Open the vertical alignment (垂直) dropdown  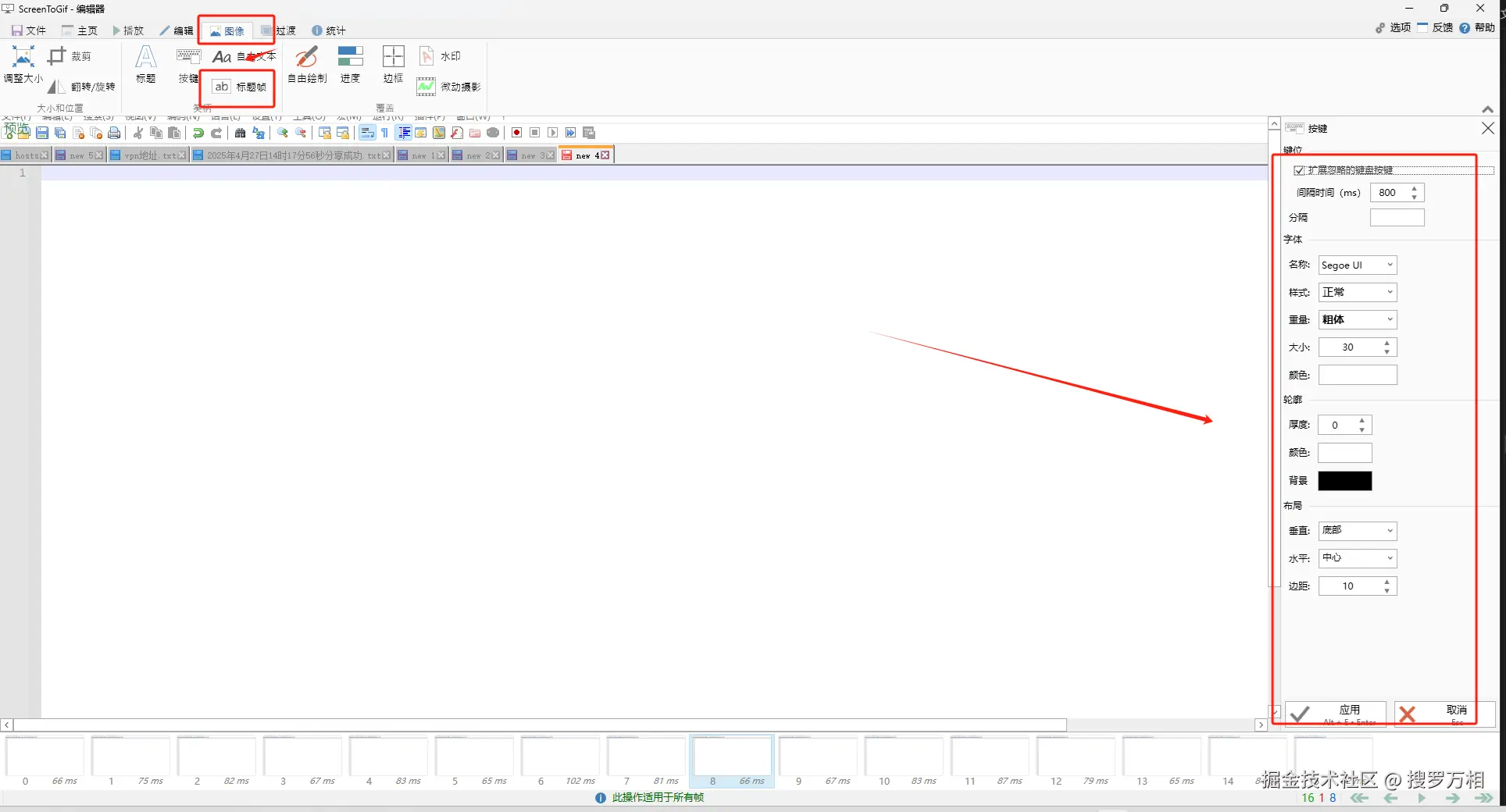point(1358,531)
